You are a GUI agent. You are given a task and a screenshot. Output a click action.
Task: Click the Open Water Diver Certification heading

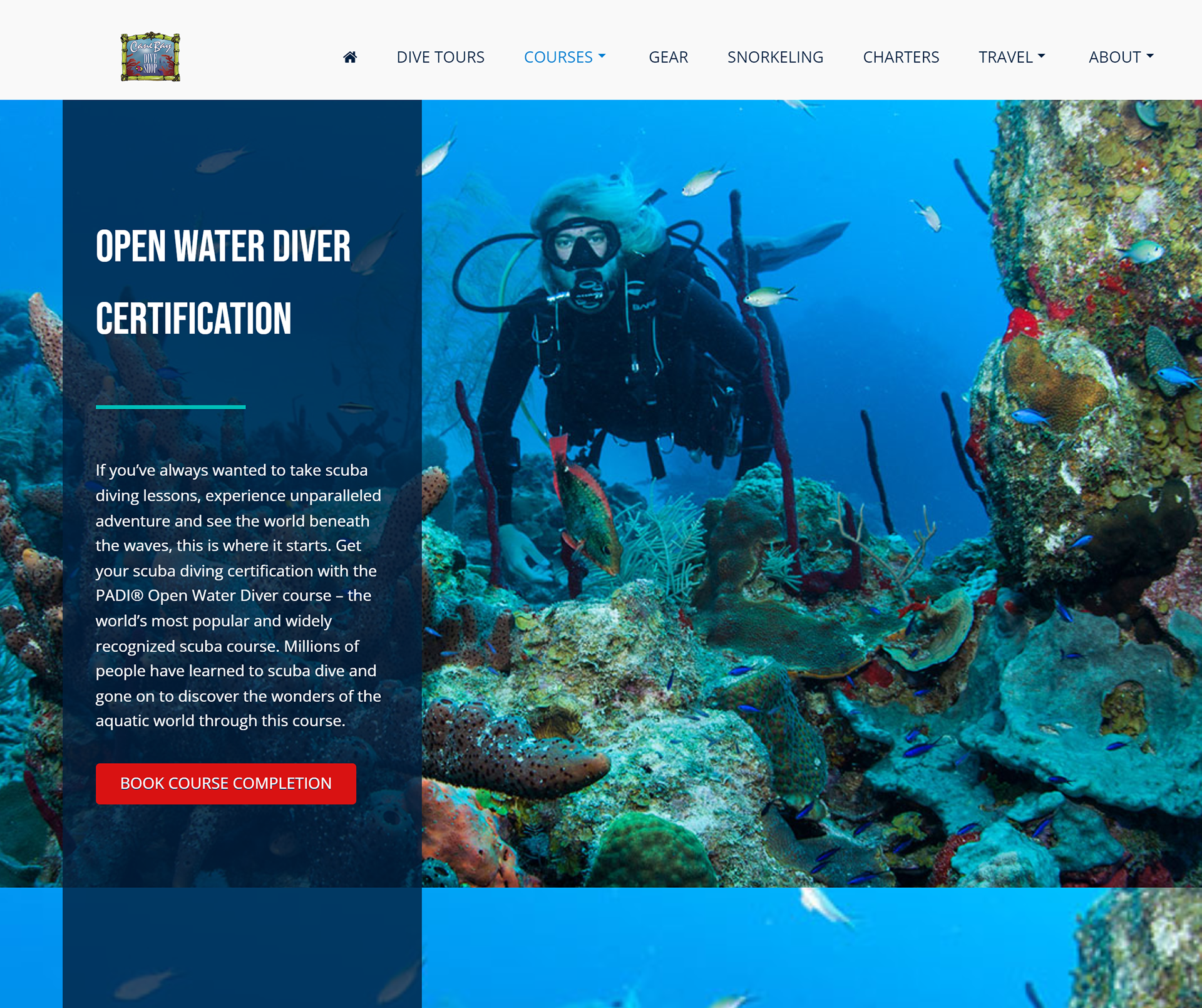coord(223,282)
